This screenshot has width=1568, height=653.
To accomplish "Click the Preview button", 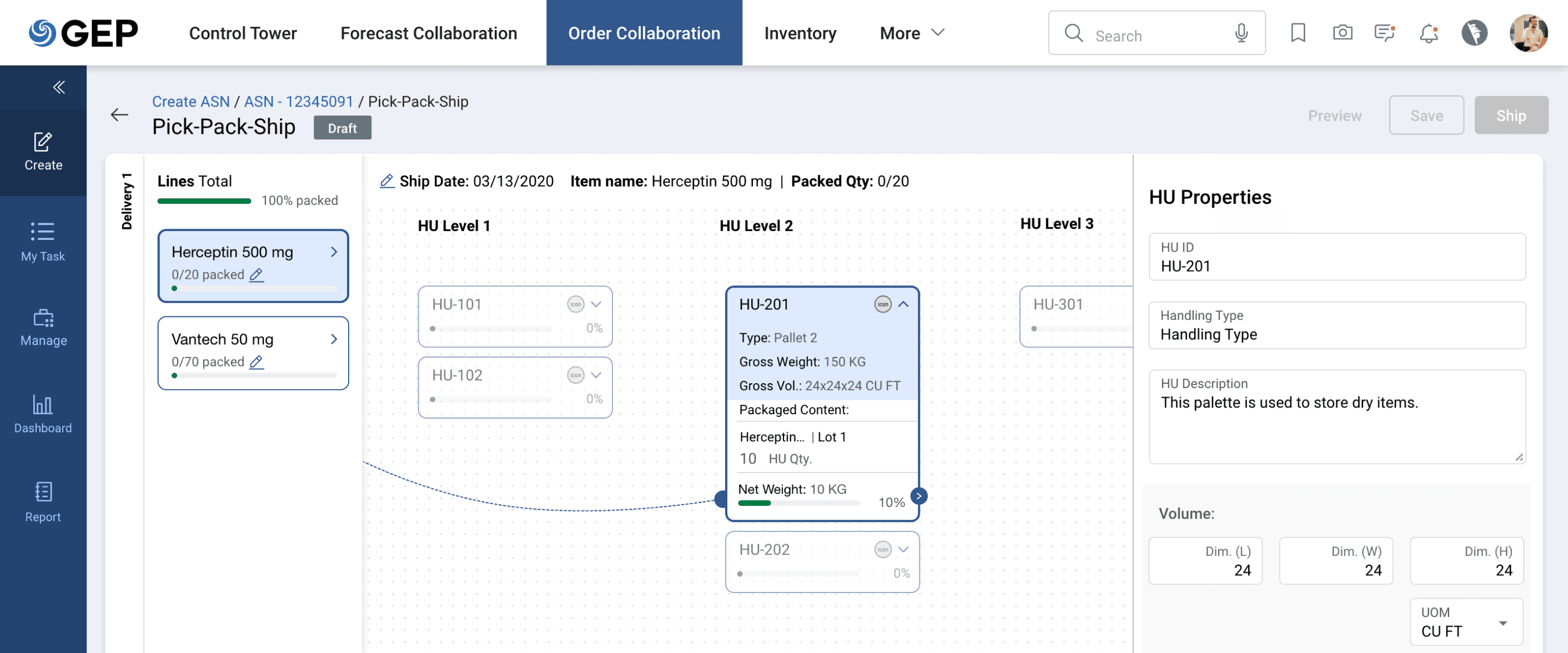I will point(1334,115).
